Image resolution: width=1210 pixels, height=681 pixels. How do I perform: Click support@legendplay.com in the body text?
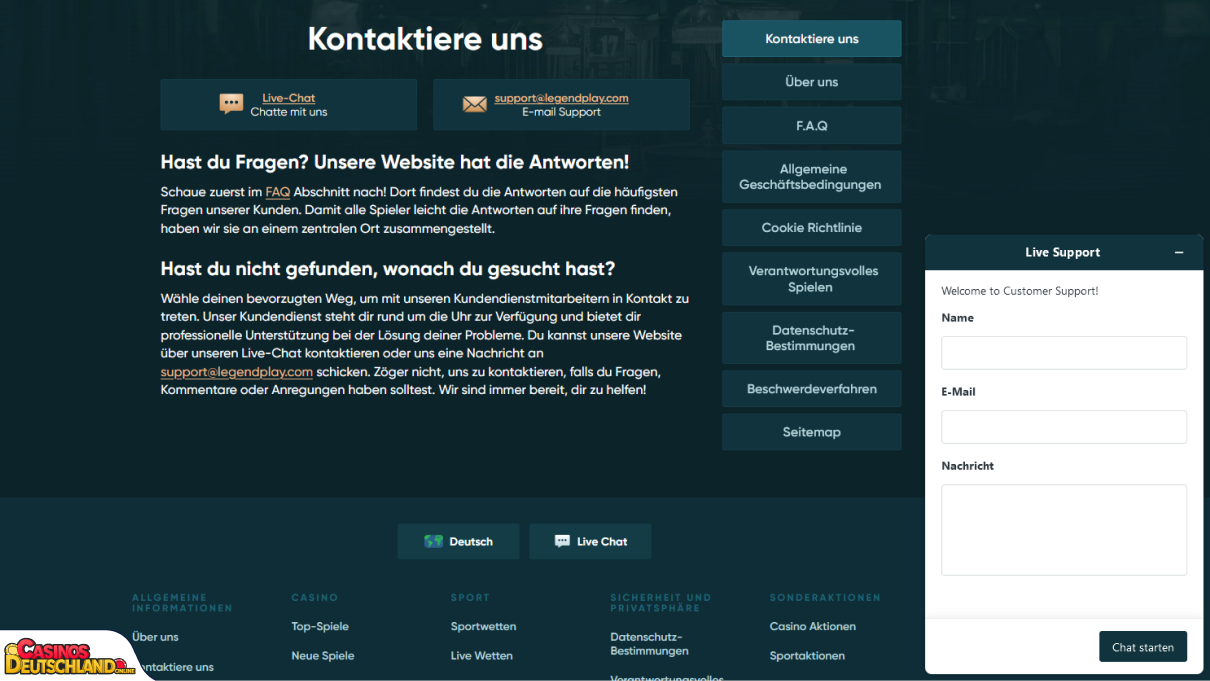pyautogui.click(x=237, y=372)
